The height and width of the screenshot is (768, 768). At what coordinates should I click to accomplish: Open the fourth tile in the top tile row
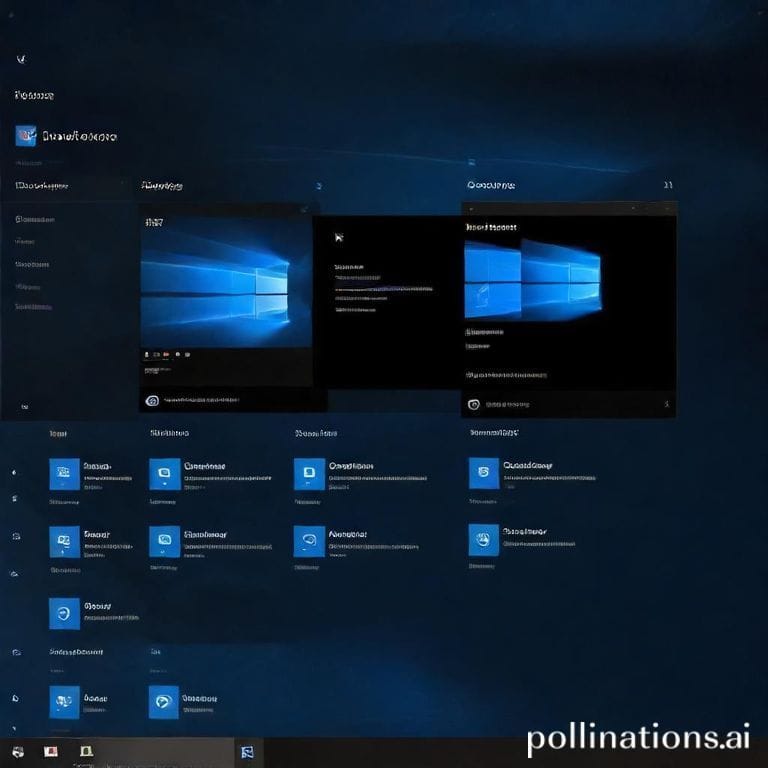pyautogui.click(x=484, y=473)
